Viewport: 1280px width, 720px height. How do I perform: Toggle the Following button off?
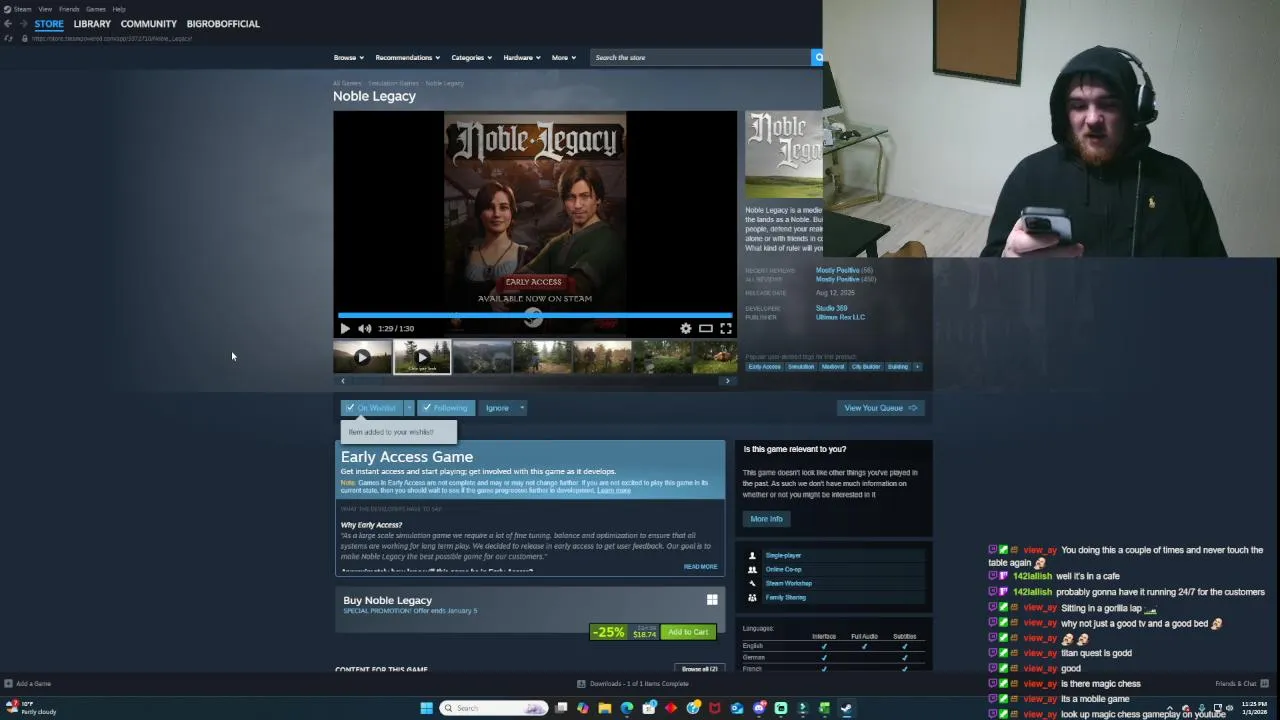click(444, 408)
